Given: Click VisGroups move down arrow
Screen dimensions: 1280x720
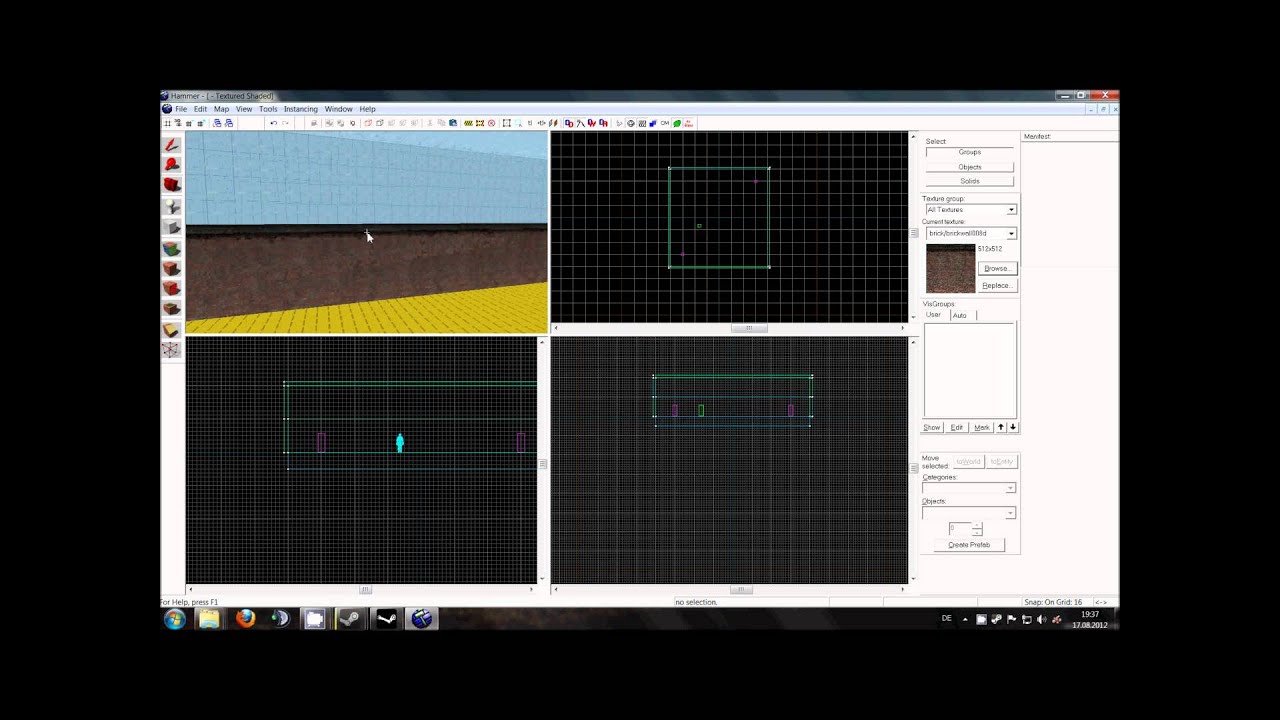Looking at the screenshot, I should coord(1012,427).
